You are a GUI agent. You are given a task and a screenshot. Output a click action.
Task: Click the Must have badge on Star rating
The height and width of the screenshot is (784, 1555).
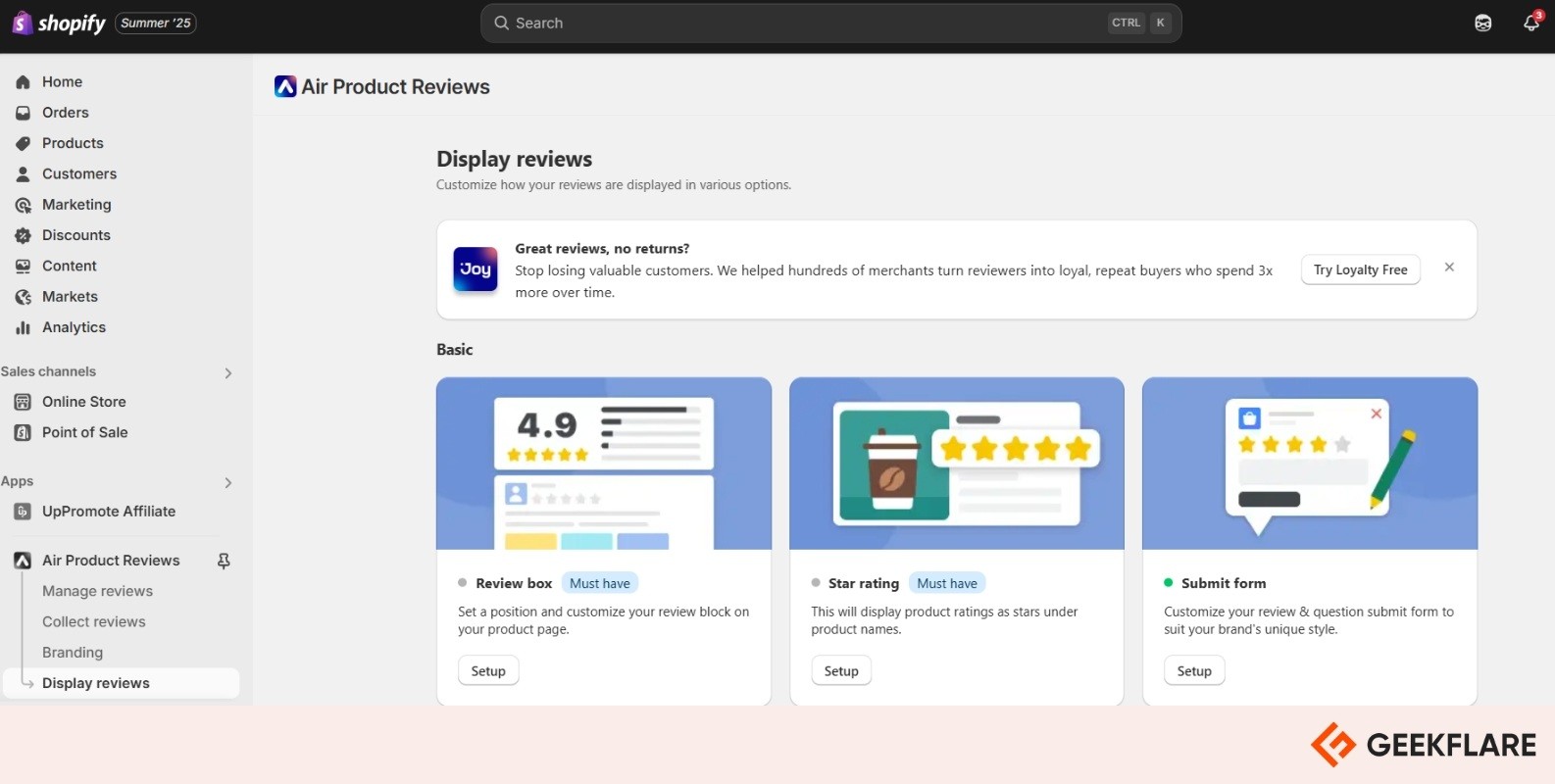[947, 583]
